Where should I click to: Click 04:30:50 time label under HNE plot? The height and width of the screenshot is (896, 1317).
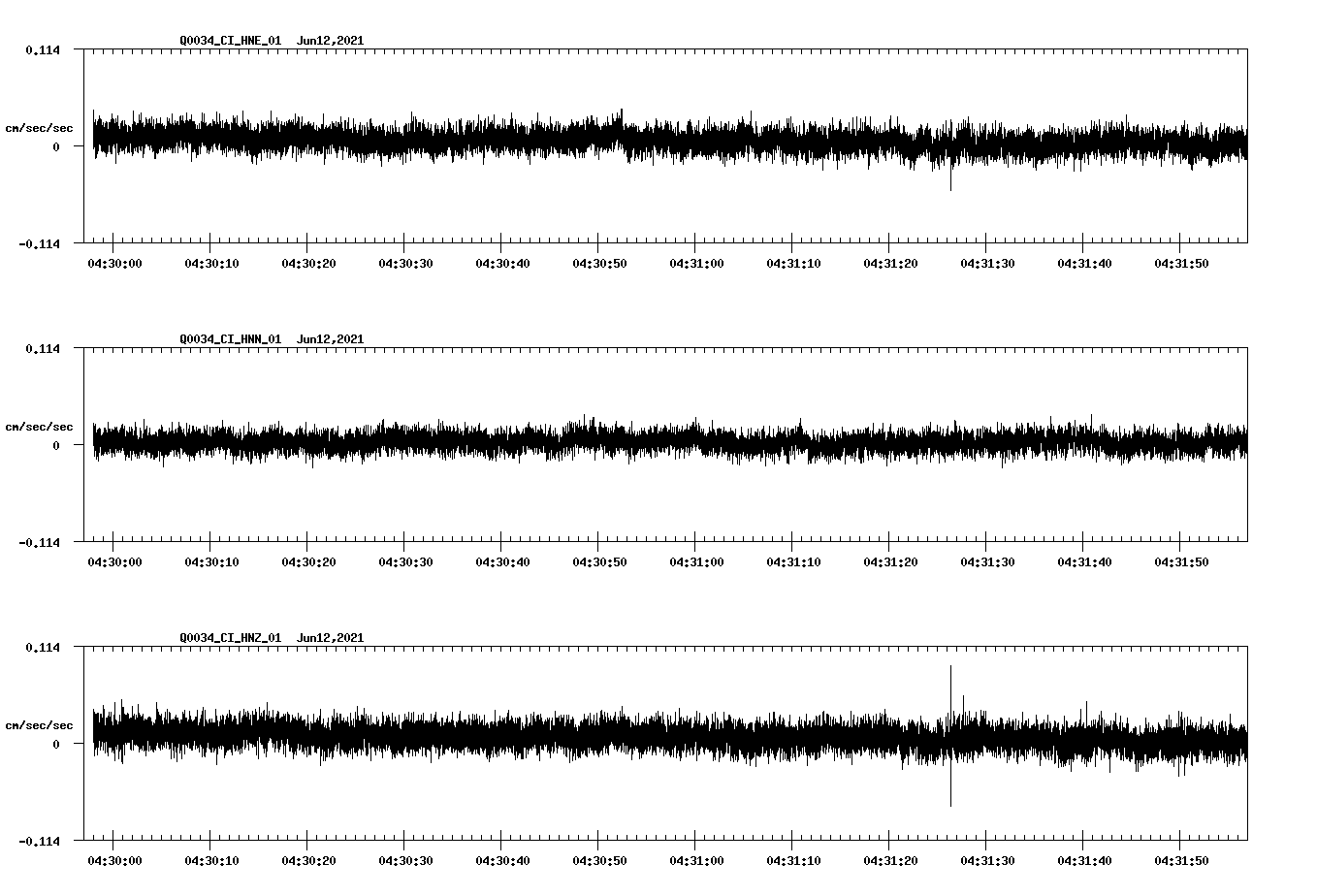[599, 264]
